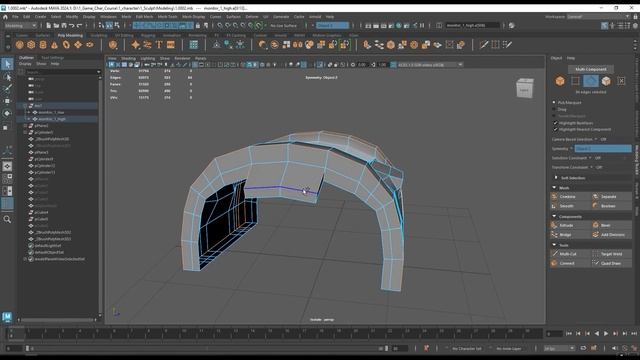Open the Symmetry dropdown in Modeling Toolkit
This screenshot has width=640, height=360.
coord(602,149)
